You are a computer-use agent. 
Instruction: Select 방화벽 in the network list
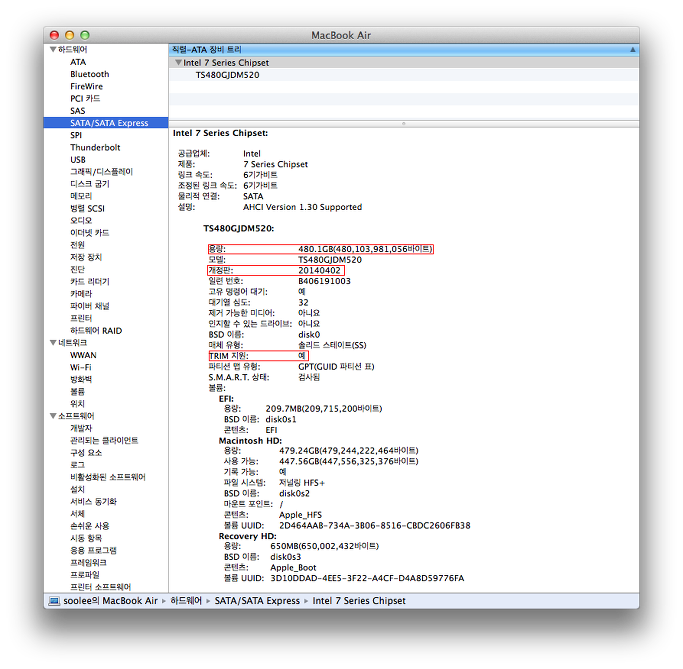81,379
